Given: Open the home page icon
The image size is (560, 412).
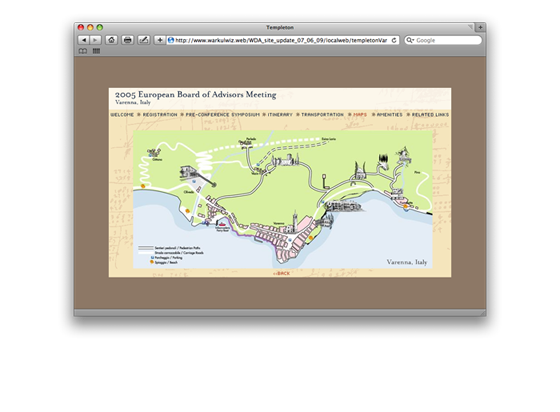Looking at the screenshot, I should 111,40.
